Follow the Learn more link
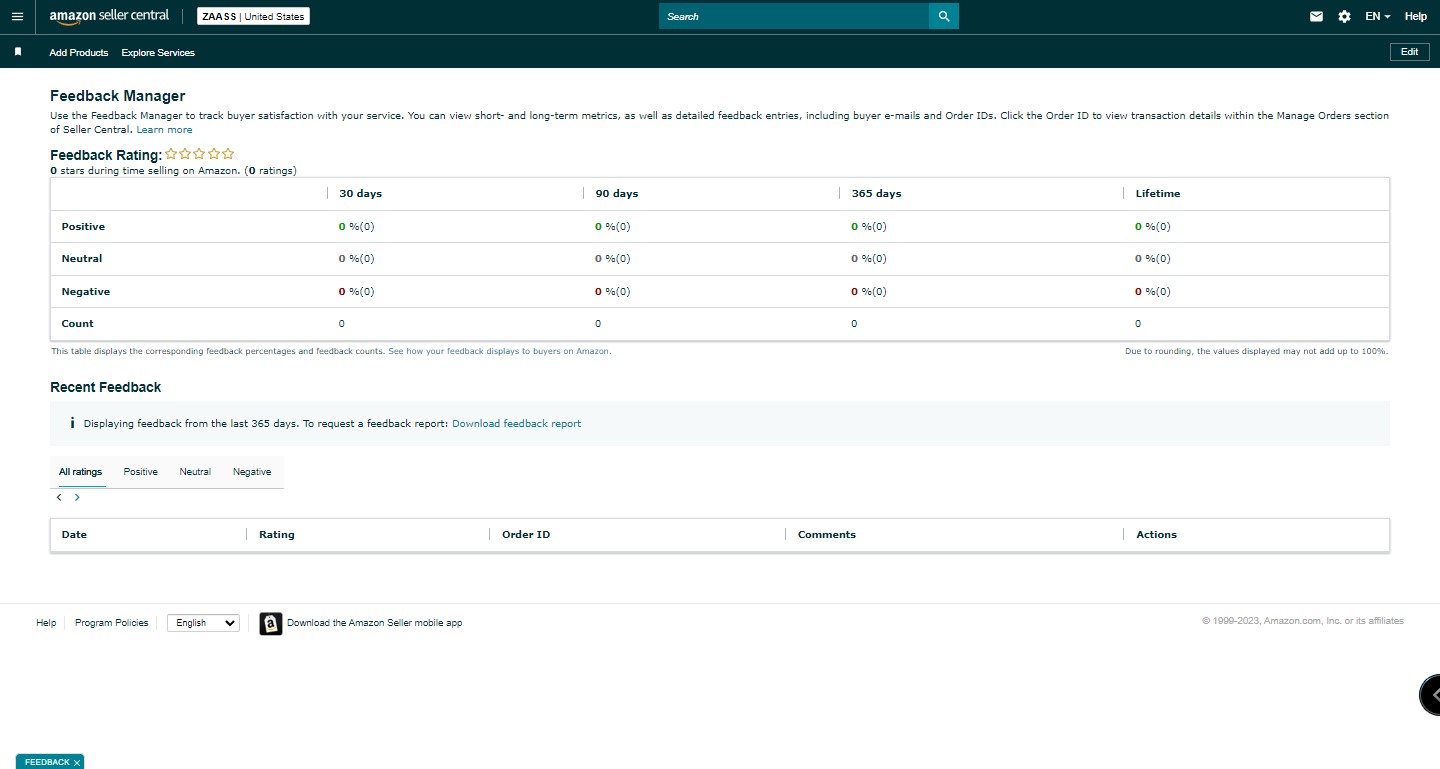1440x769 pixels. (164, 130)
